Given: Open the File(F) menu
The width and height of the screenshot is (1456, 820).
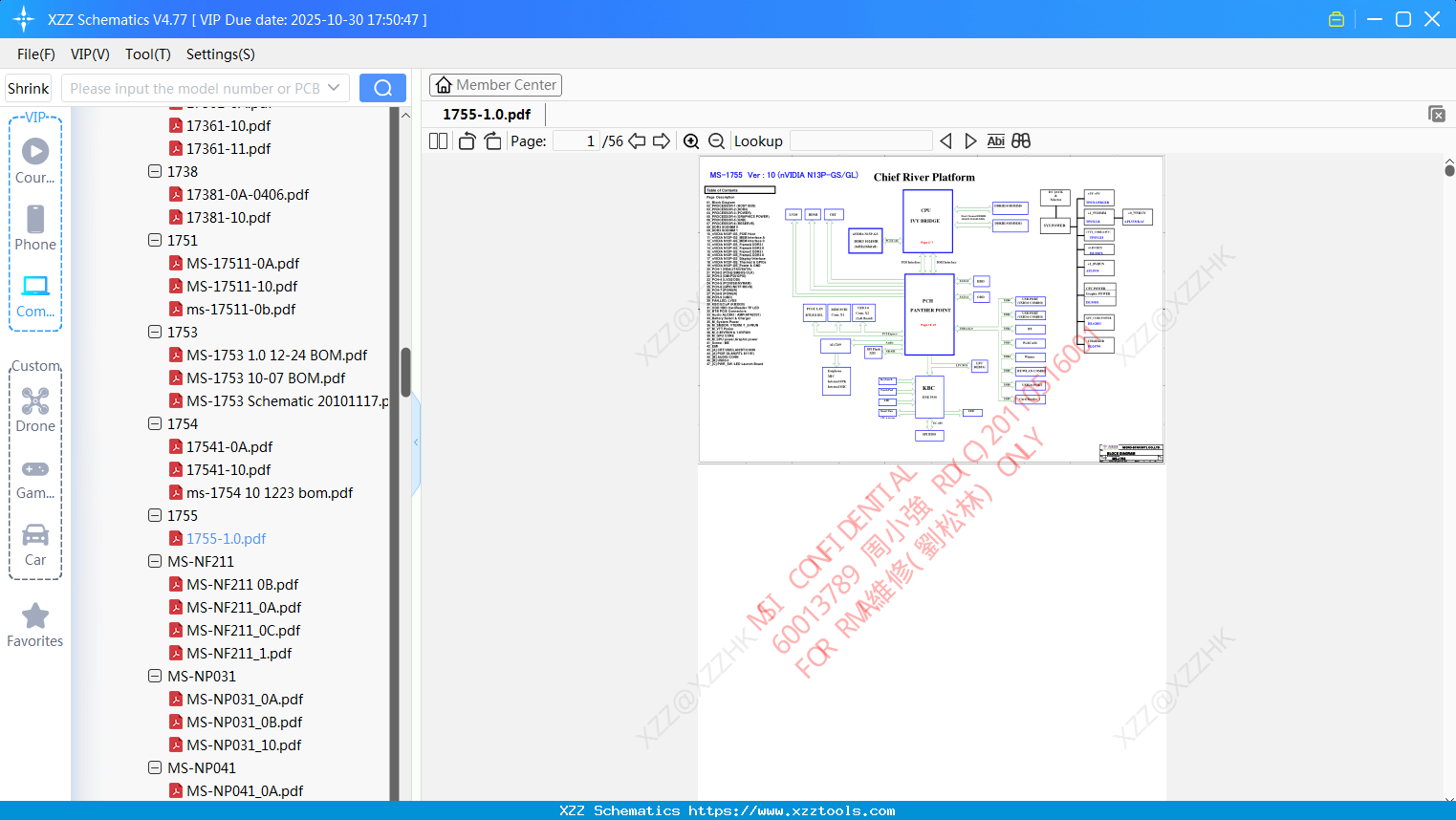Looking at the screenshot, I should tap(36, 54).
